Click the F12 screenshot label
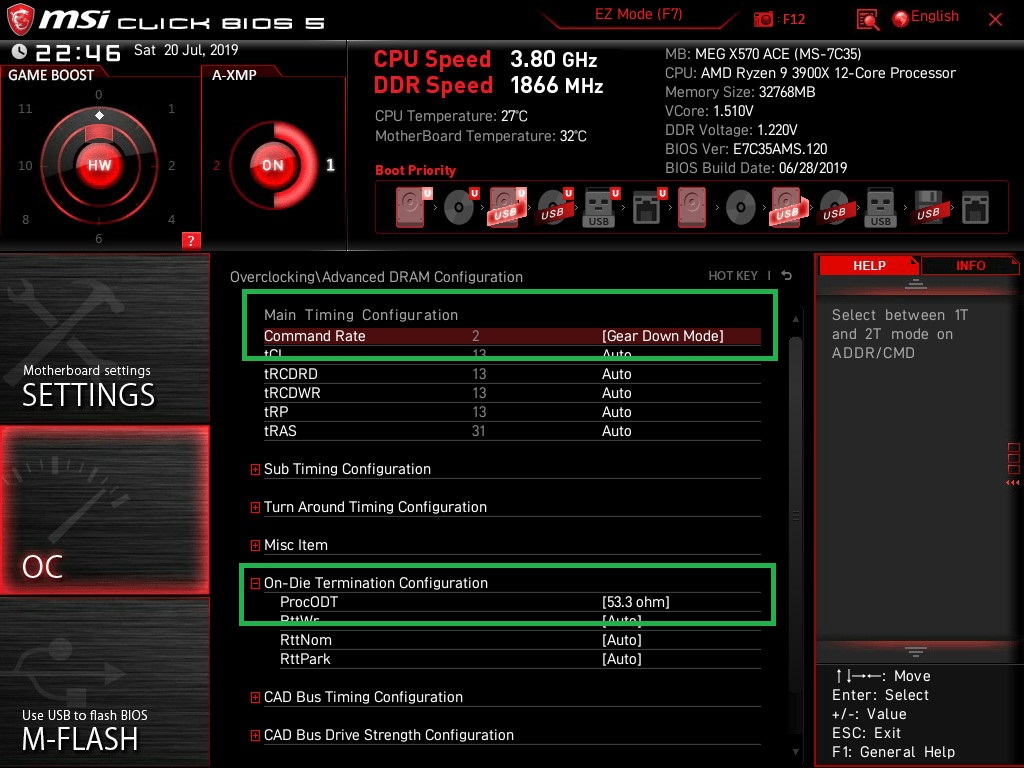The image size is (1024, 768). tap(793, 20)
